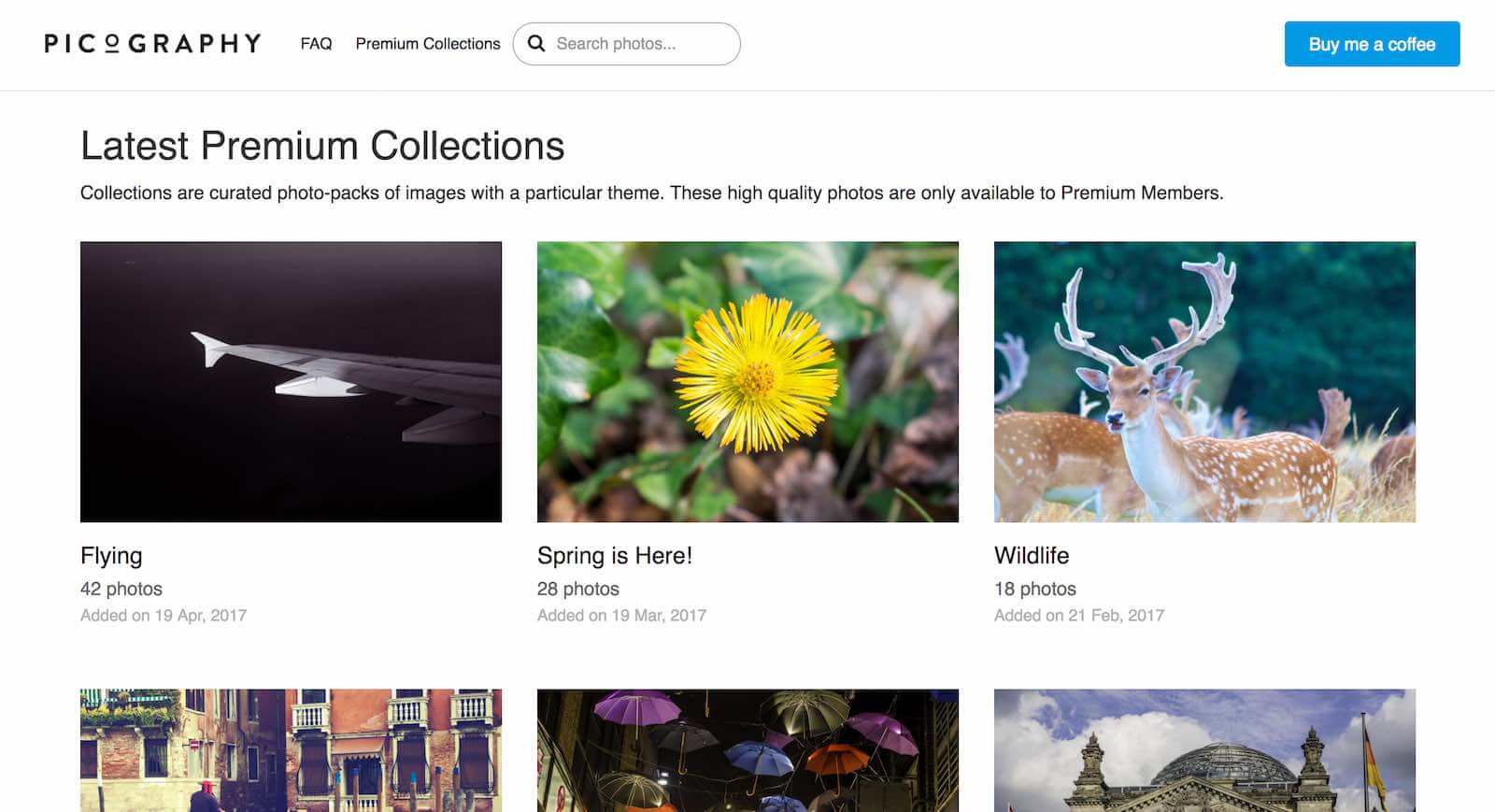The image size is (1495, 812).
Task: Click the Latest Premium Collections heading
Action: point(322,145)
